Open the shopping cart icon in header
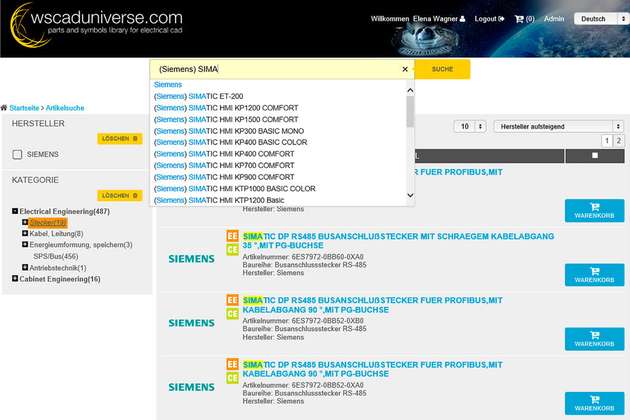 [x=519, y=19]
